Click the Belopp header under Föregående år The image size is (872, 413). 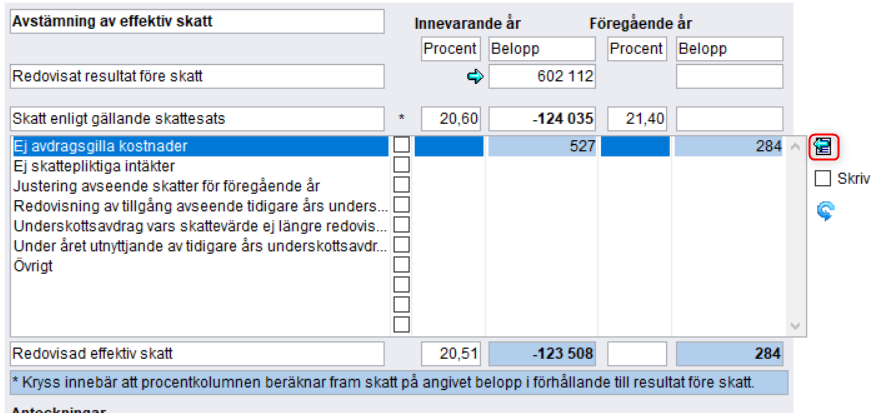pos(730,49)
